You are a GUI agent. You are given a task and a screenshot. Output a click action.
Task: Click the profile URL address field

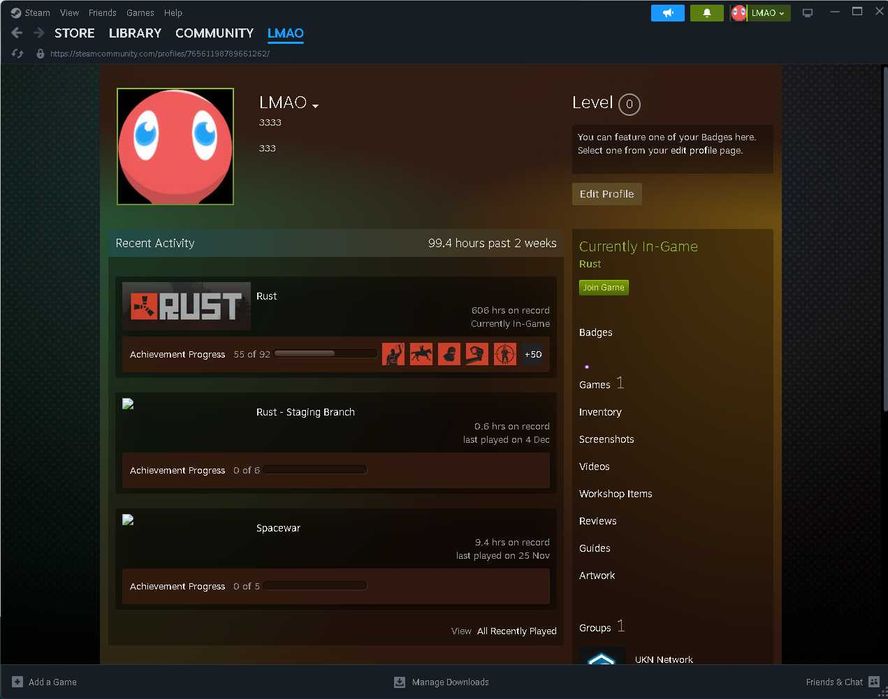160,54
